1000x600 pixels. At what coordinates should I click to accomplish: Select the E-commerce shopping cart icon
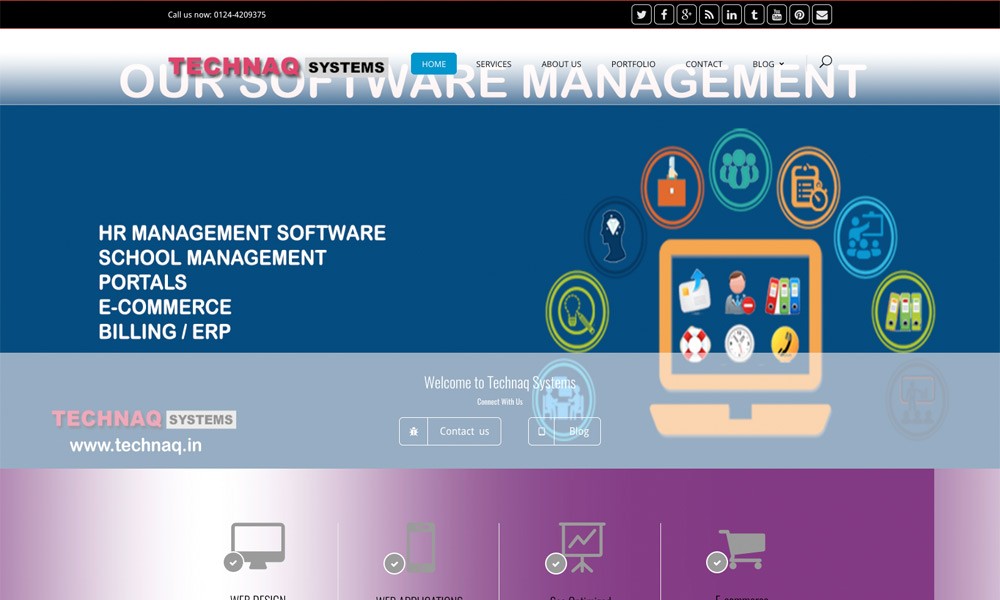(x=740, y=548)
